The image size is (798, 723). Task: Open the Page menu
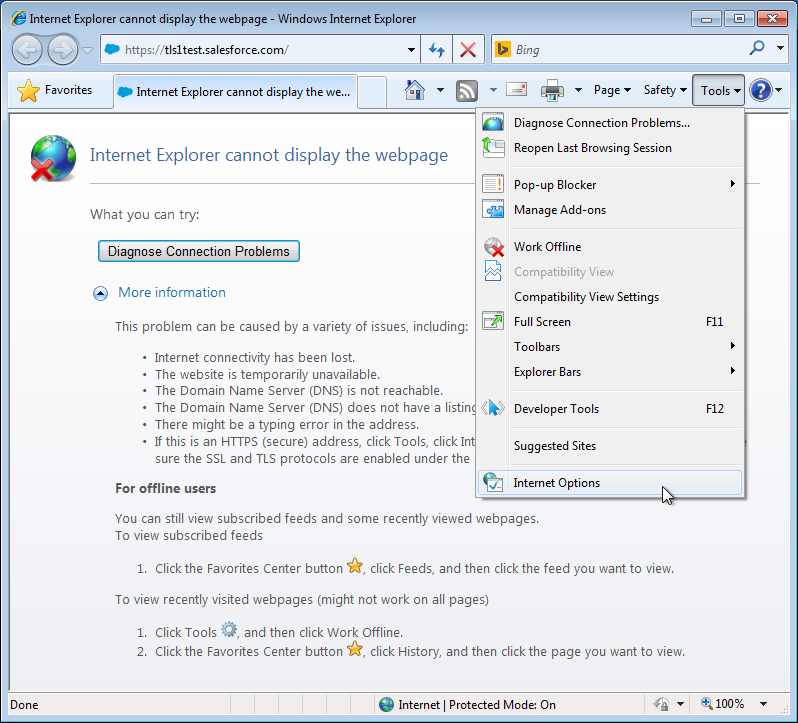(x=612, y=91)
